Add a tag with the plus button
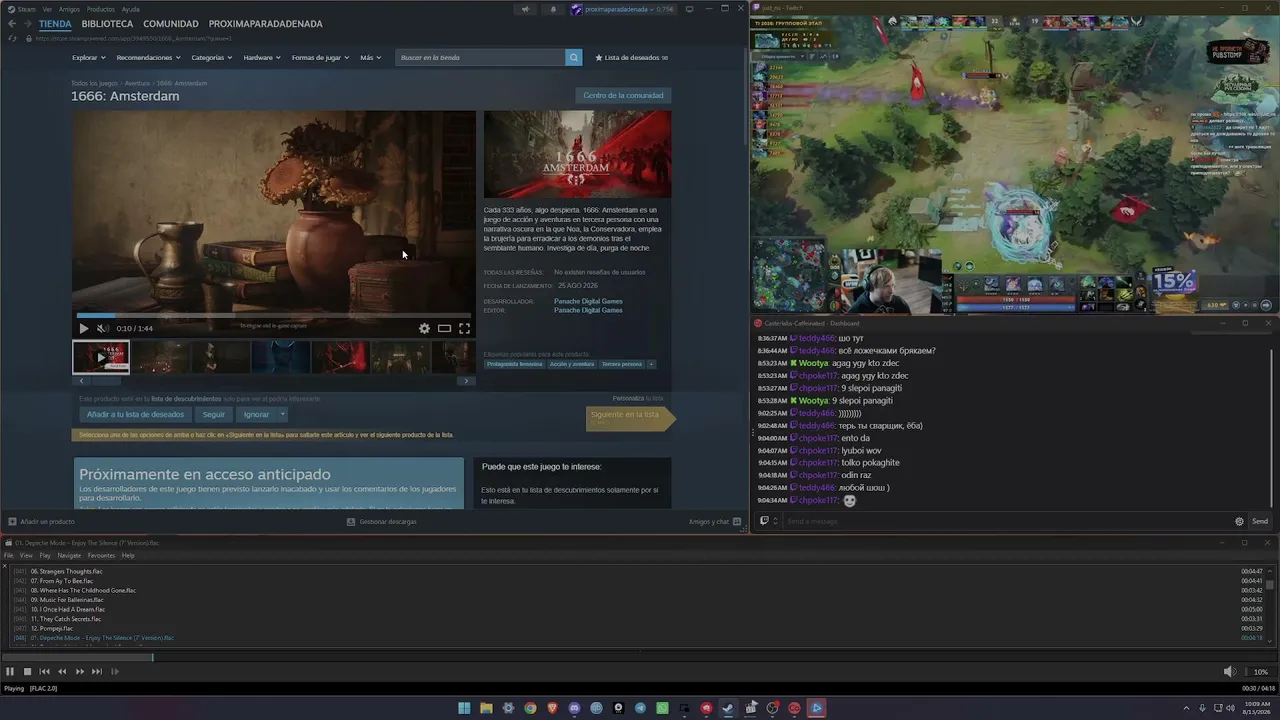1280x720 pixels. point(651,364)
